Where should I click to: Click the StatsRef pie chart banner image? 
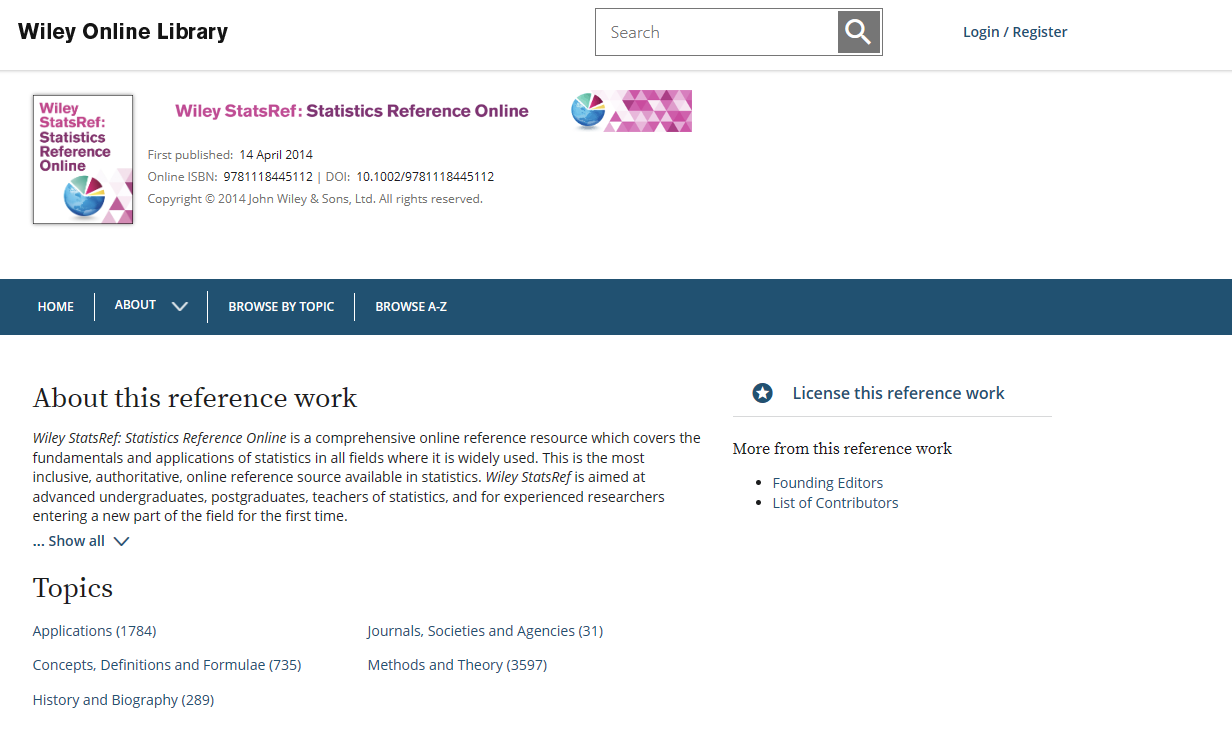point(631,111)
